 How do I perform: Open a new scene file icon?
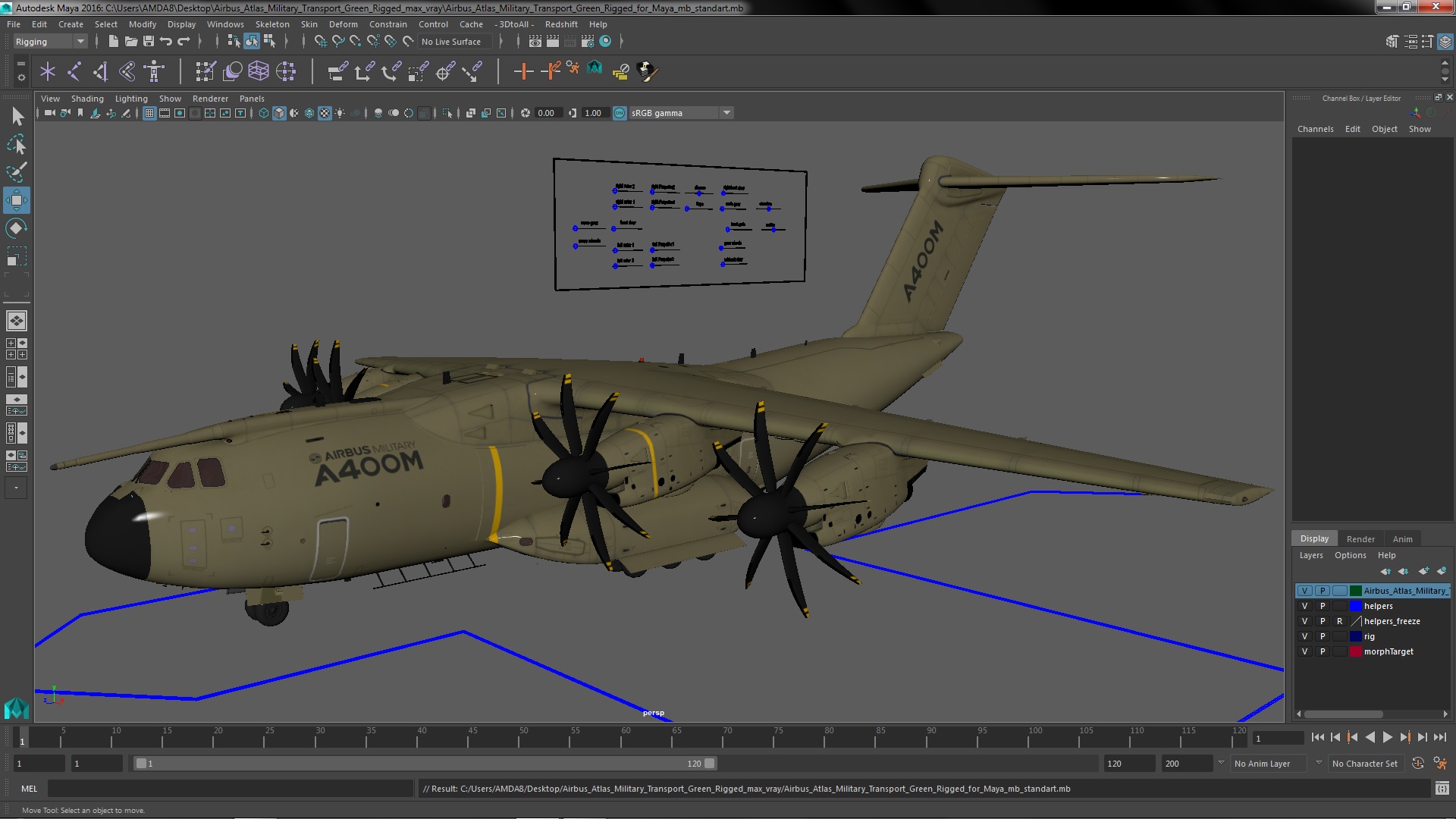pos(113,41)
